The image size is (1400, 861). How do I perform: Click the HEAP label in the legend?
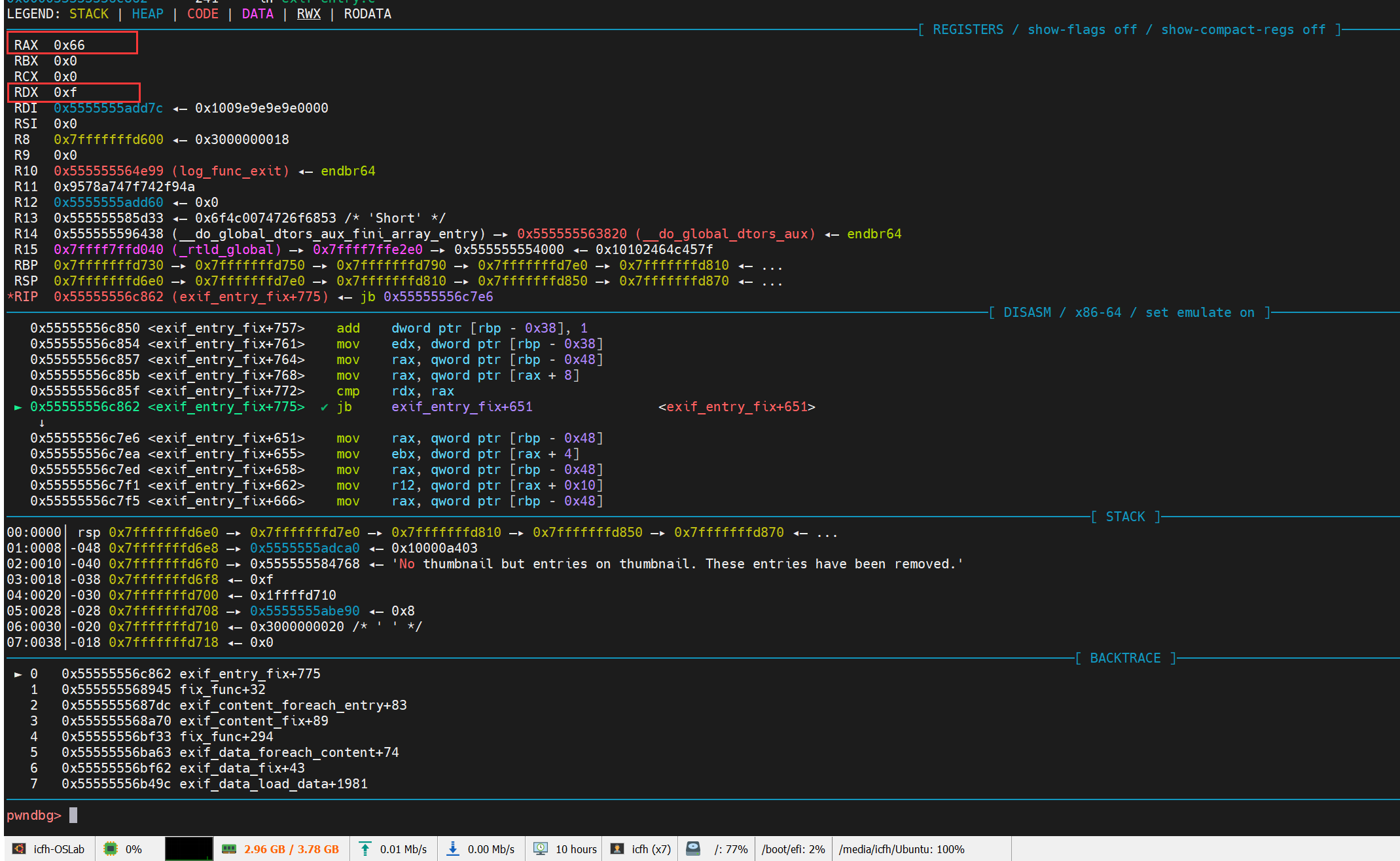tap(148, 14)
